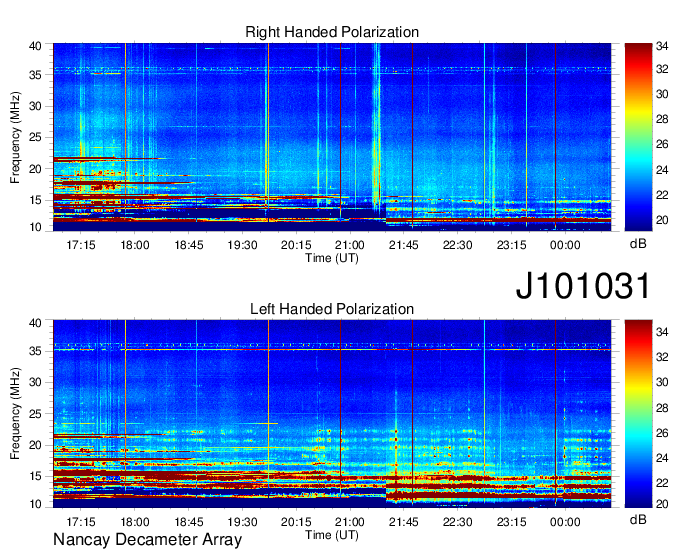Click the 34 dB value on the right-handed colorbar

tap(662, 46)
